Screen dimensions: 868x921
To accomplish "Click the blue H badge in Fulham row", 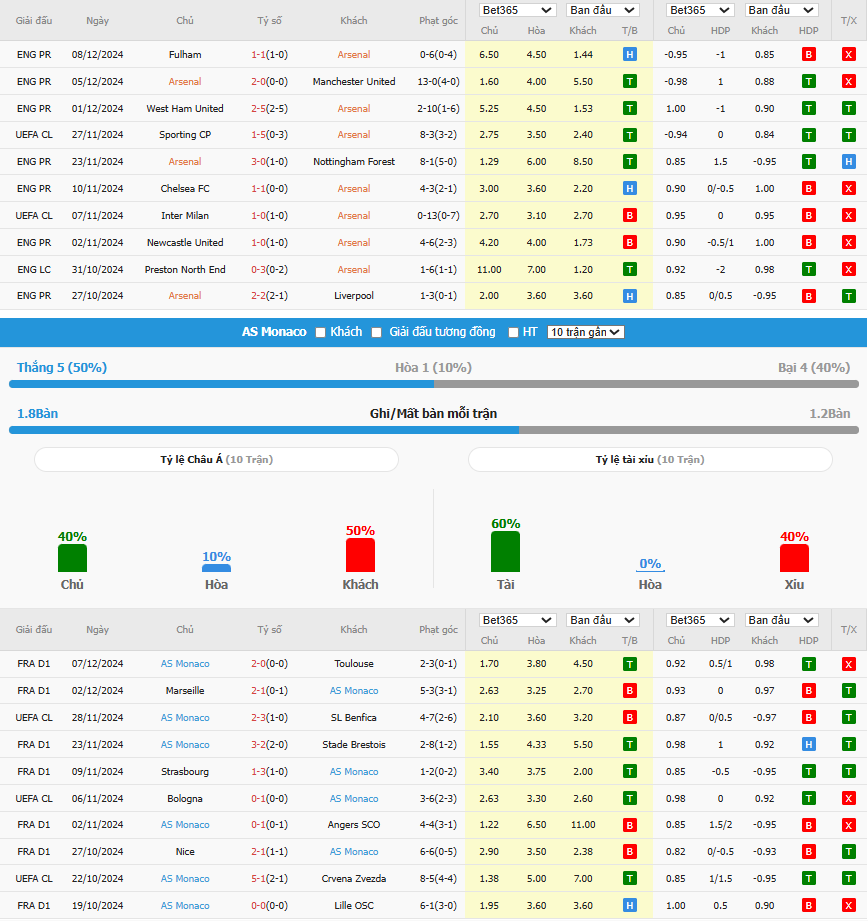I will (630, 55).
